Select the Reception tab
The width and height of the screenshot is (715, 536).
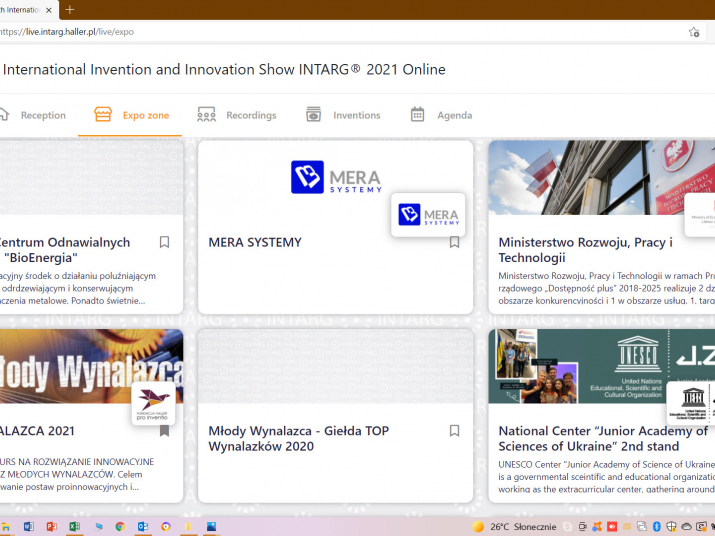tap(43, 115)
